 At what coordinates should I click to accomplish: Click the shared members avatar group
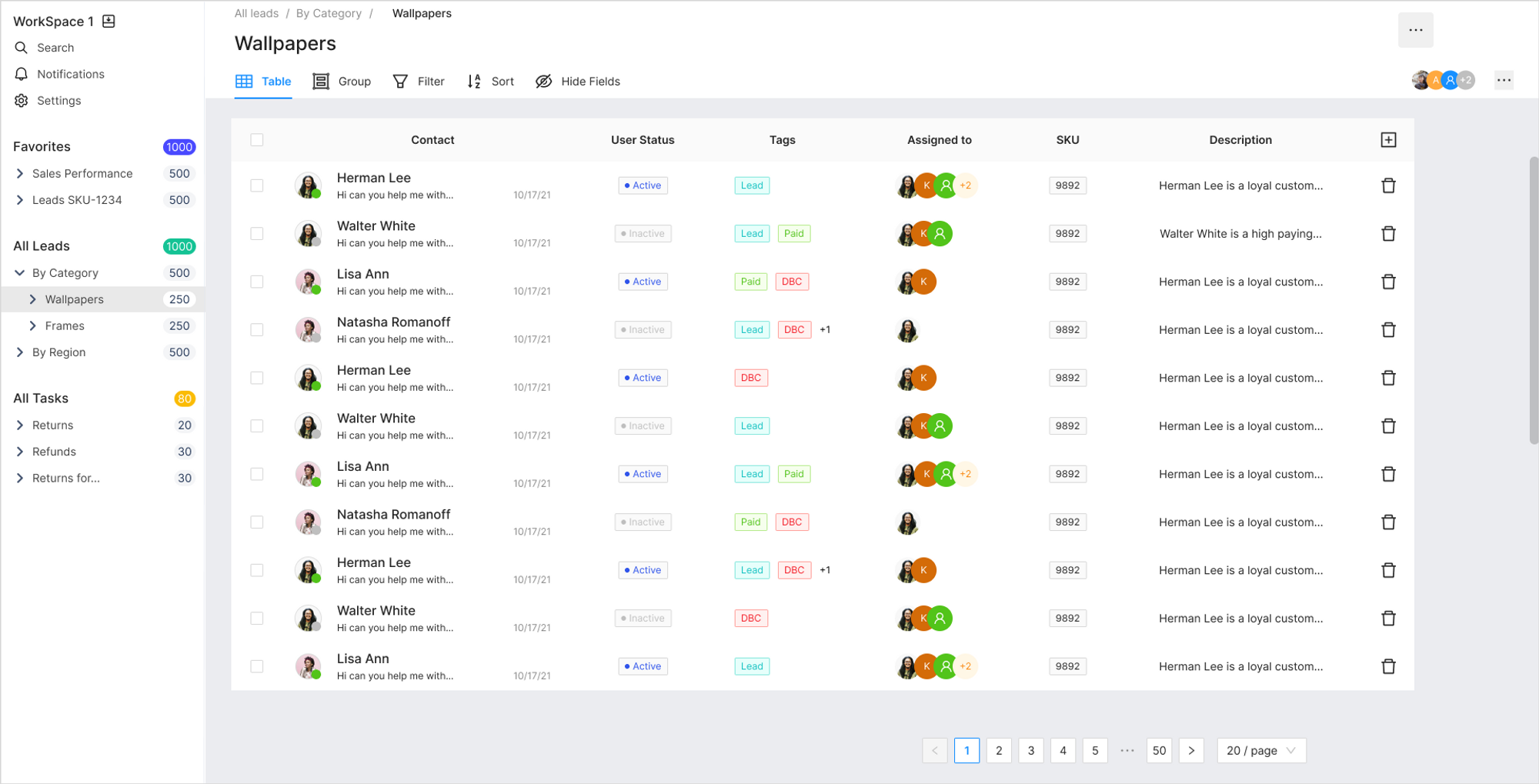coord(1443,80)
